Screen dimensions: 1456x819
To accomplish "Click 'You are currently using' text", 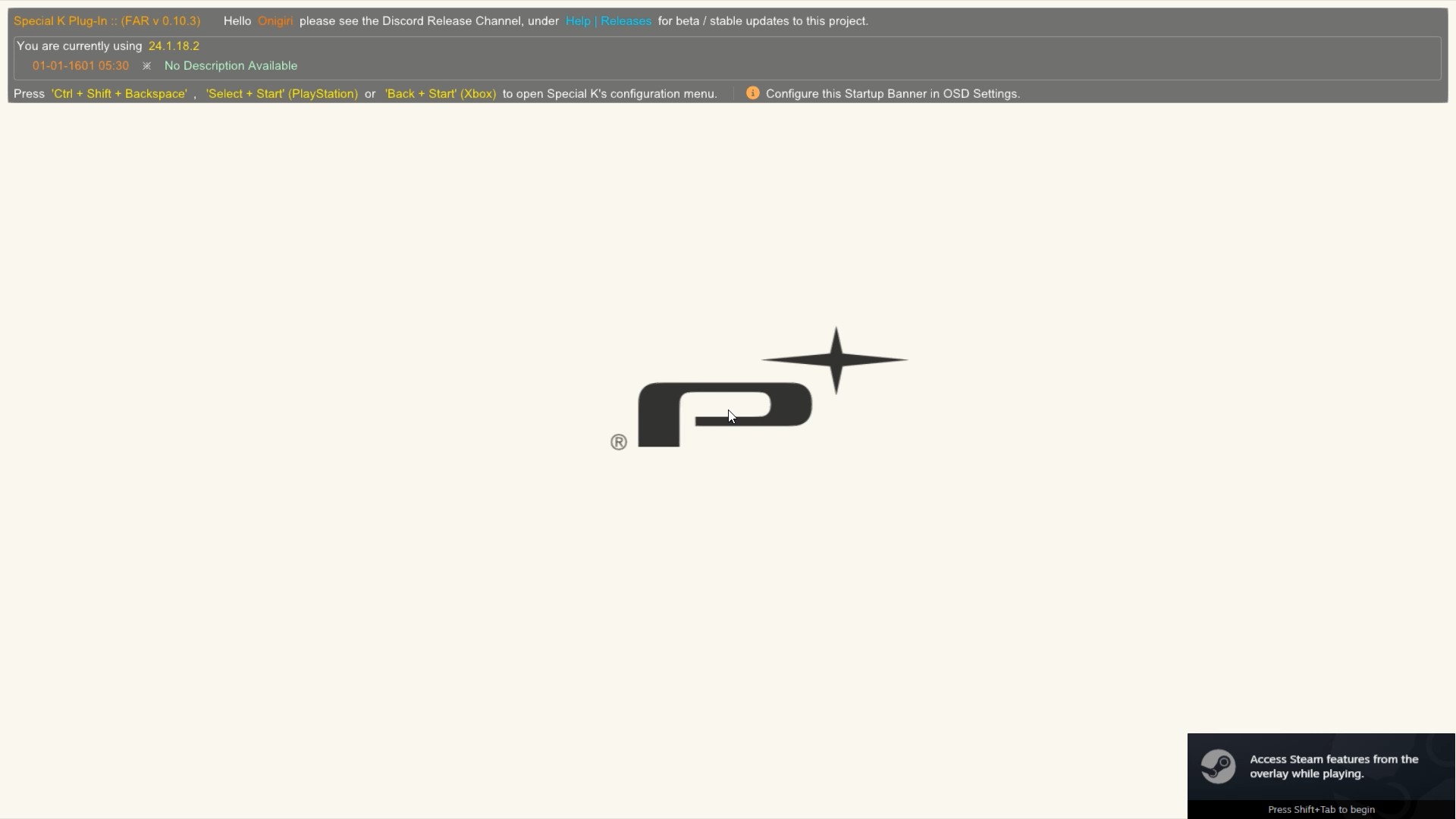I will tap(79, 46).
